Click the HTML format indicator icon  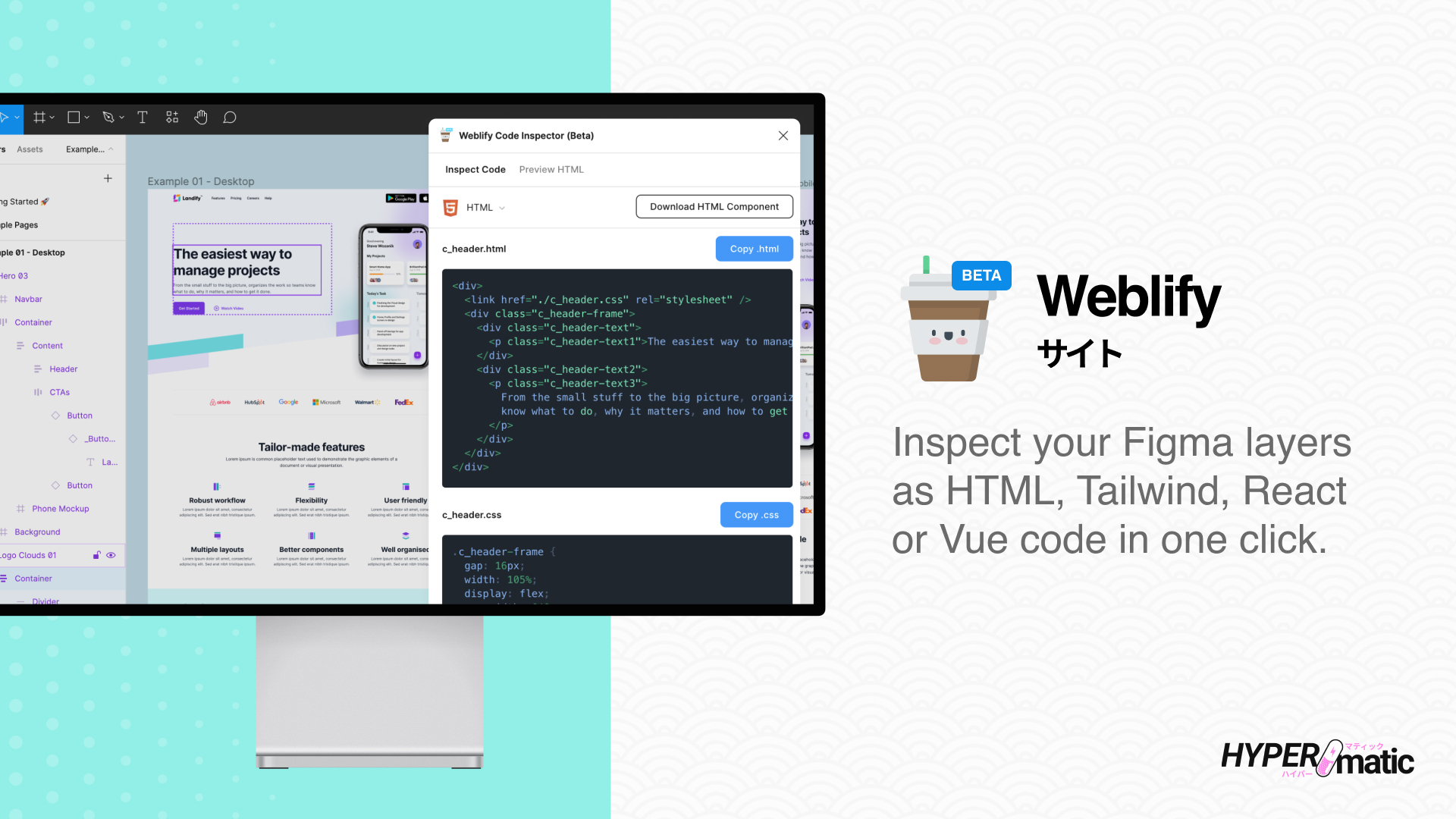(x=453, y=207)
